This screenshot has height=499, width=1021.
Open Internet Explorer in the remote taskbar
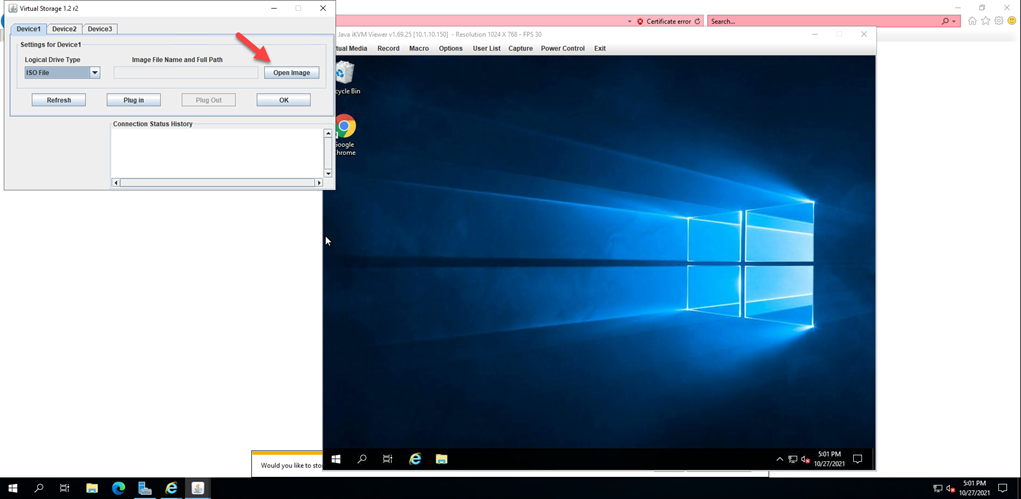tap(415, 459)
